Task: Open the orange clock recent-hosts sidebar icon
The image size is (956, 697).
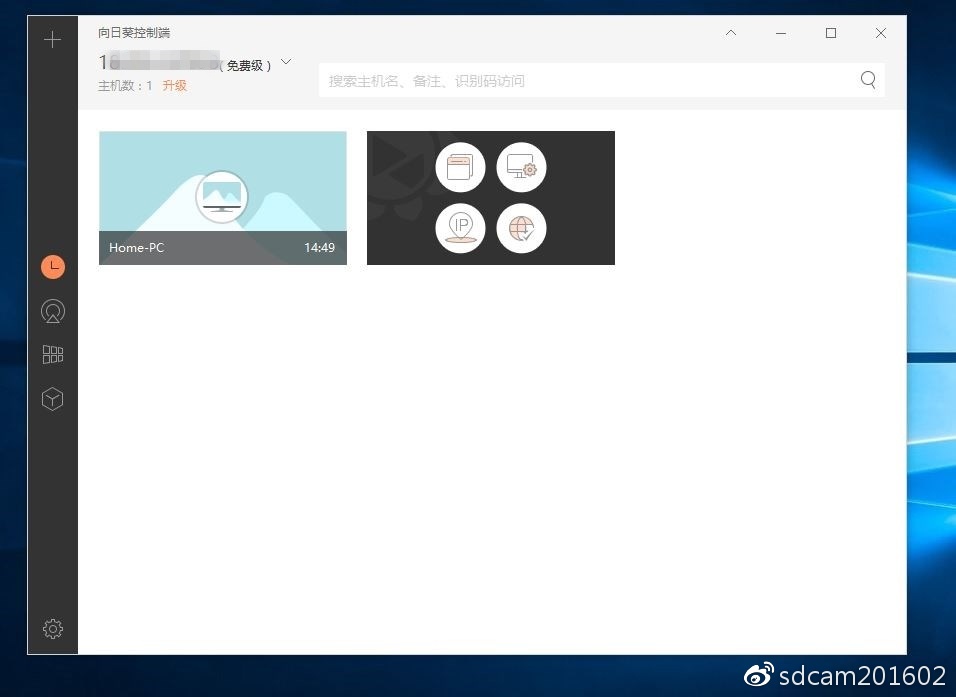Action: (53, 266)
